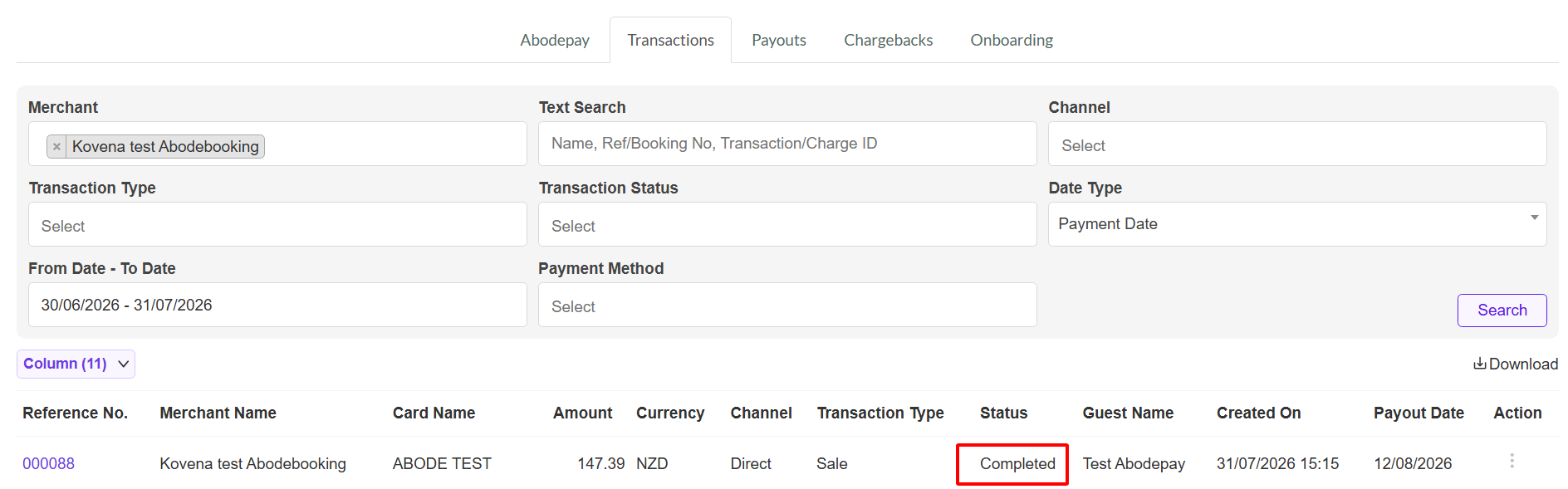This screenshot has height=489, width=1568.
Task: Click the Amount column header
Action: coord(583,413)
